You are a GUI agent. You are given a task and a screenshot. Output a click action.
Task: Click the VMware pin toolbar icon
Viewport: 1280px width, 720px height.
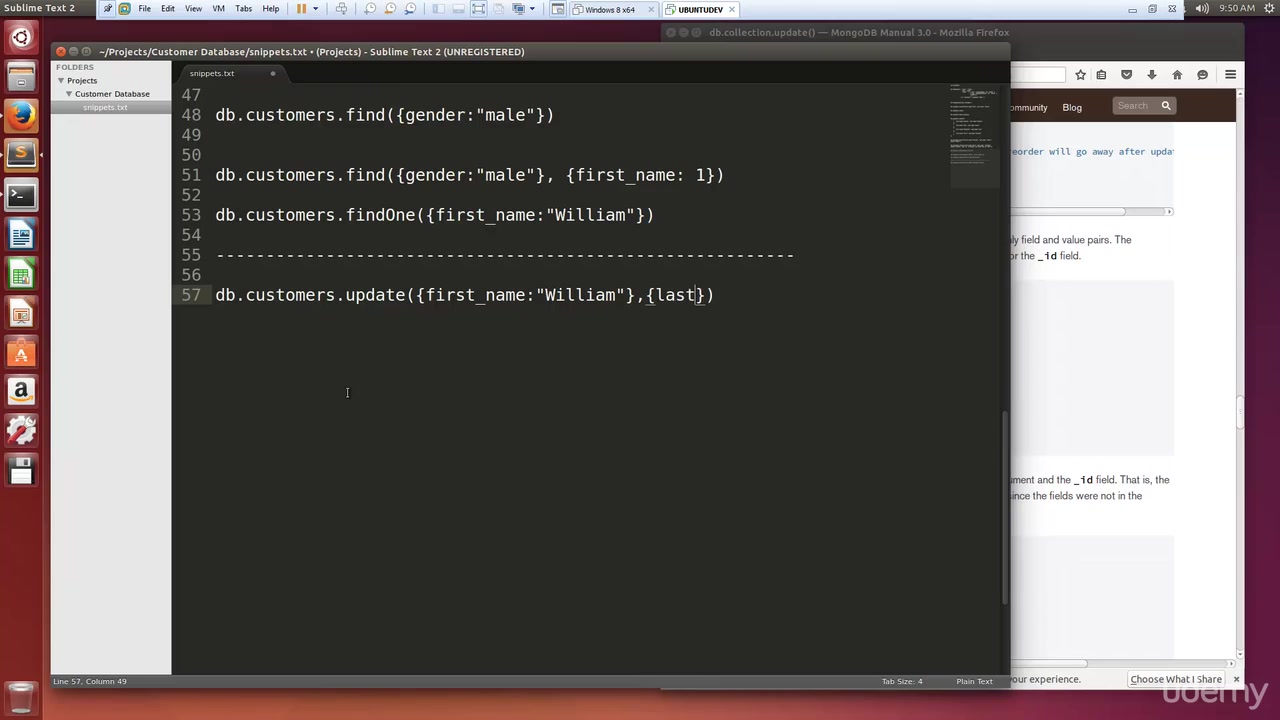[x=107, y=9]
